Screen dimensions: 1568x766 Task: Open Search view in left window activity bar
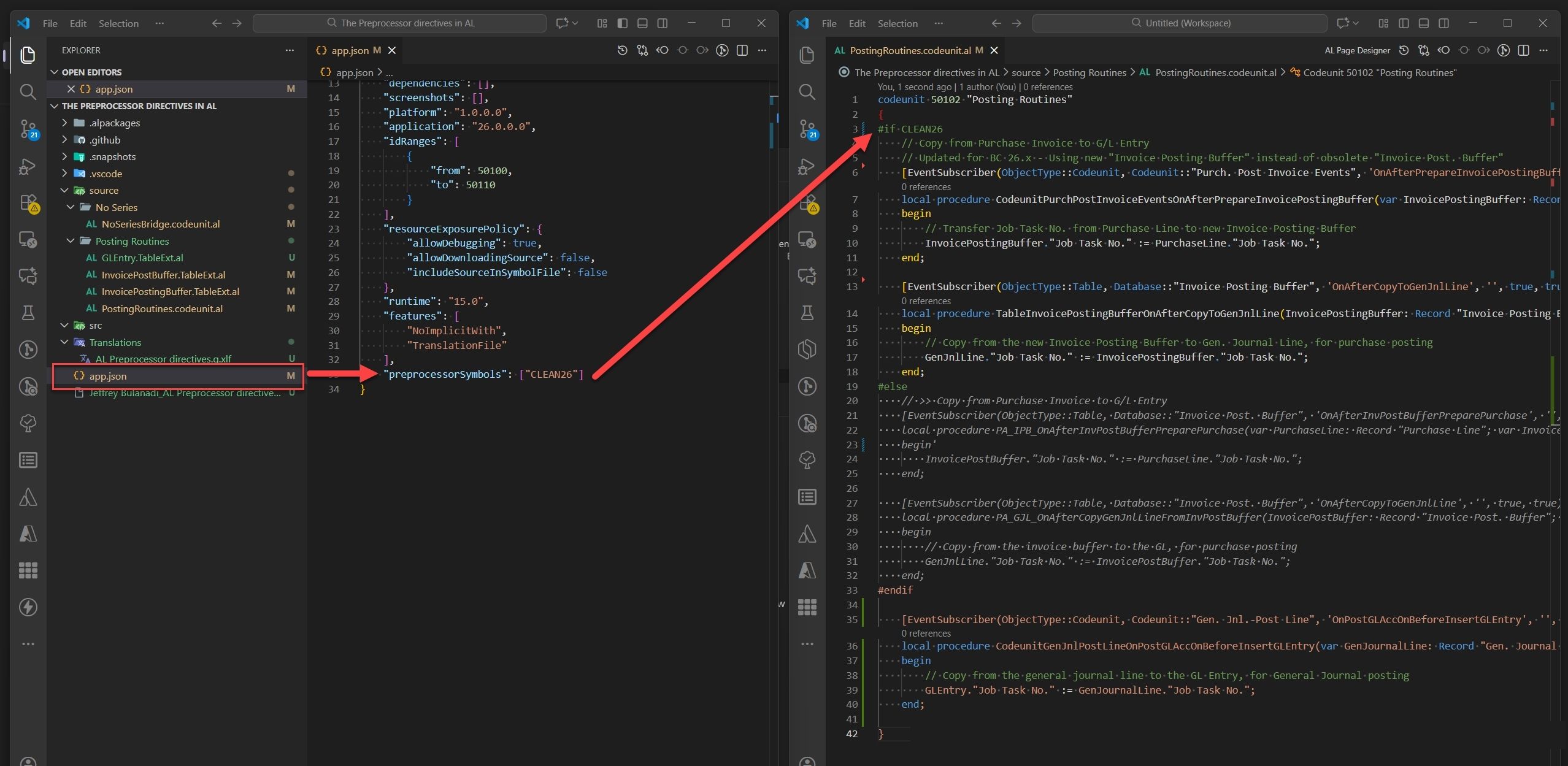pyautogui.click(x=28, y=92)
